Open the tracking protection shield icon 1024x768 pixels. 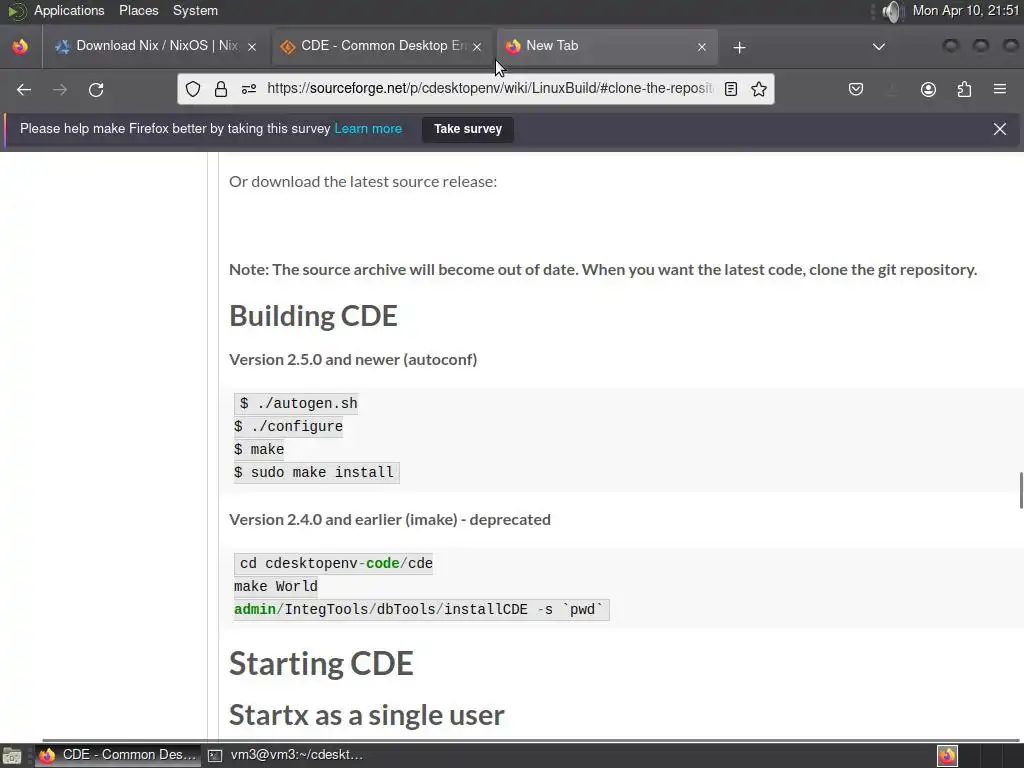click(193, 89)
